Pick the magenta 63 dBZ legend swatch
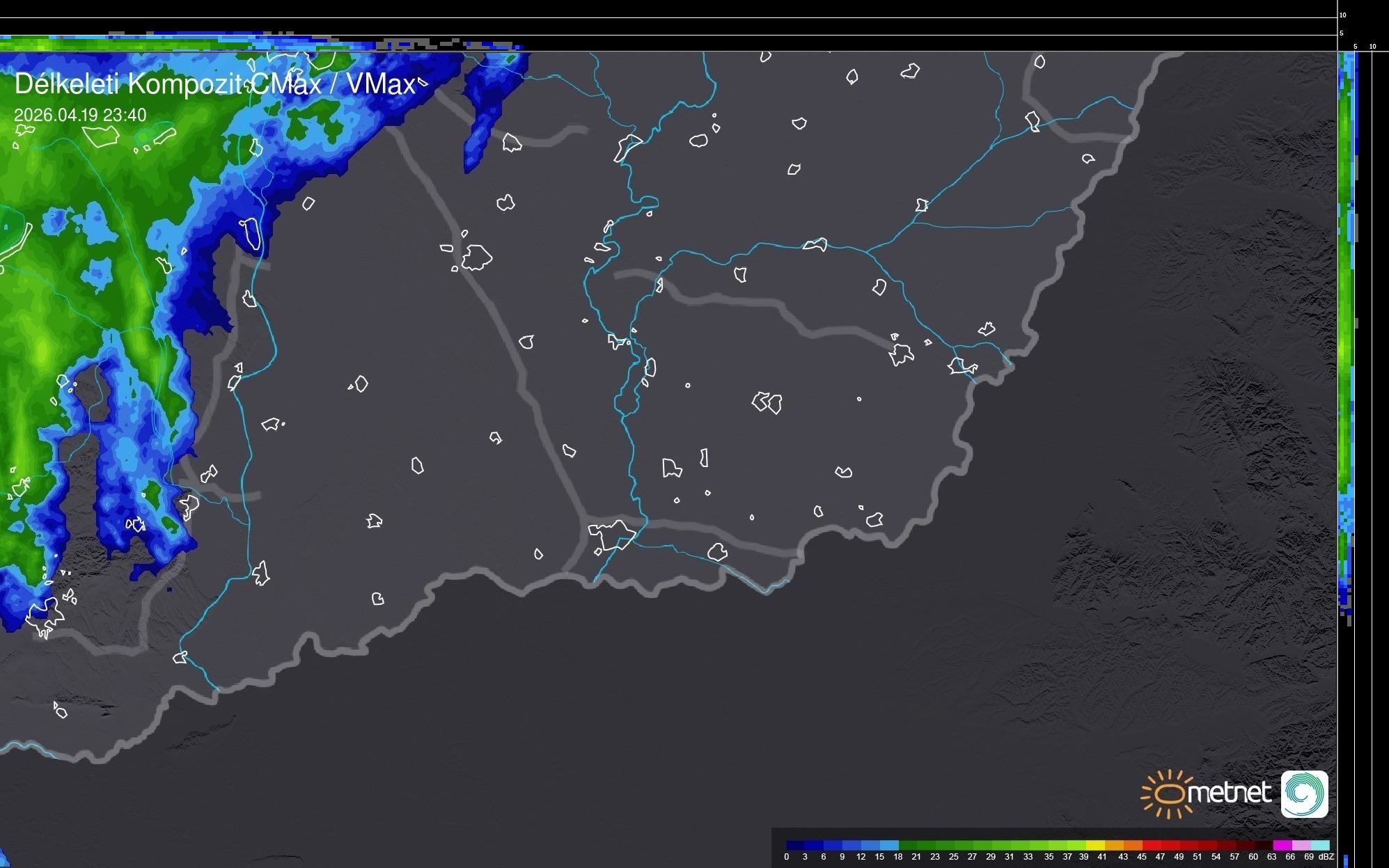The height and width of the screenshot is (868, 1389). point(1282,845)
